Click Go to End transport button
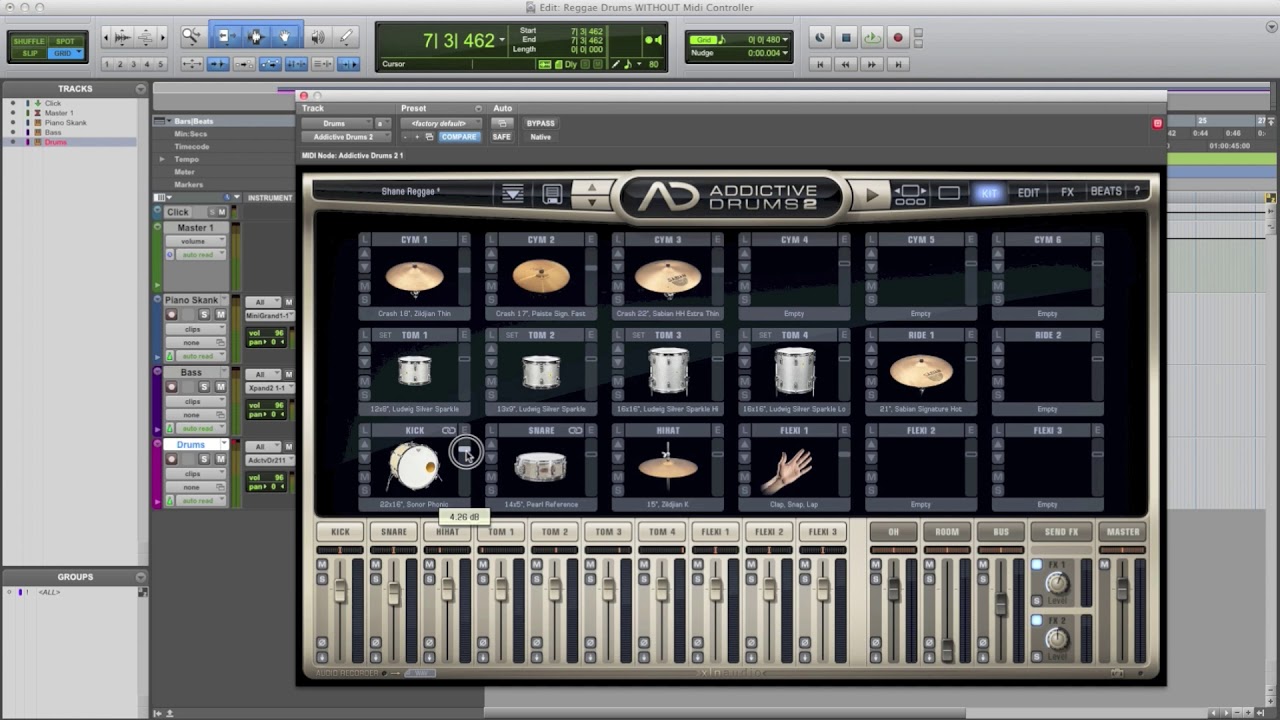This screenshot has width=1280, height=720. point(898,64)
